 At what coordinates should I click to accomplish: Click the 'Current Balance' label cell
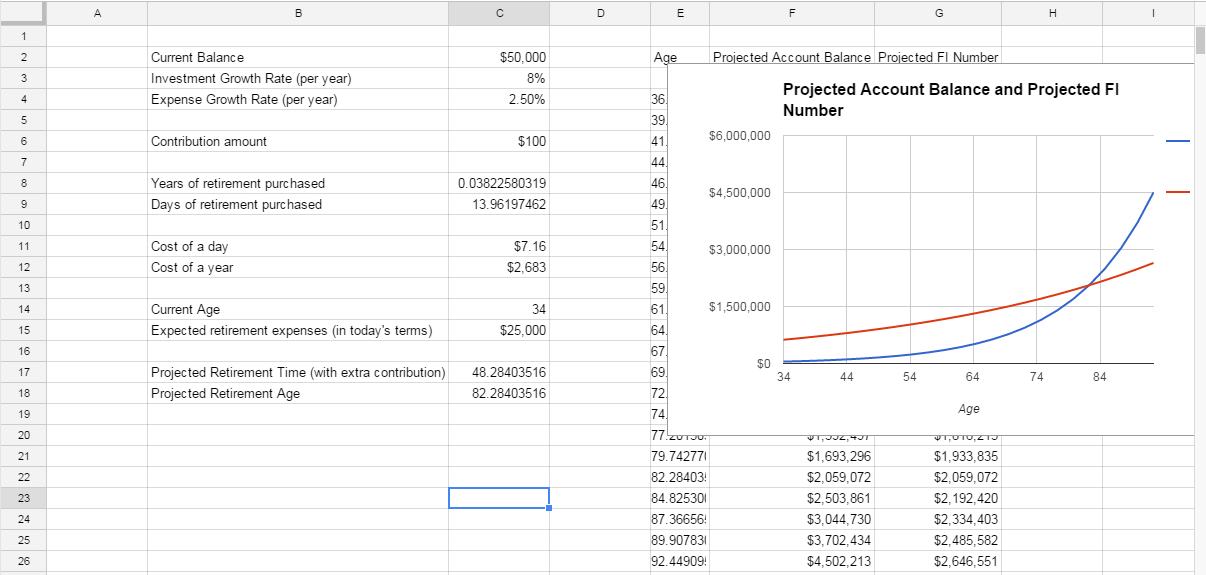[x=298, y=57]
